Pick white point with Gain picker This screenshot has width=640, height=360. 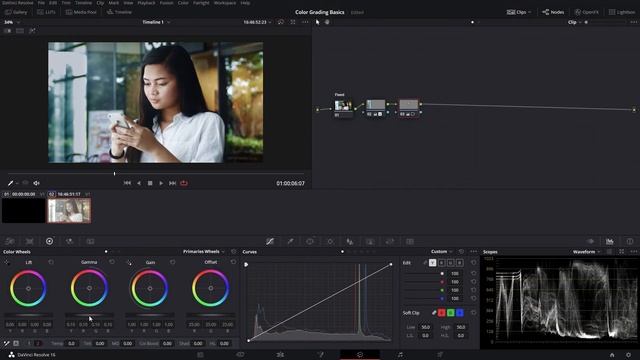(x=129, y=262)
